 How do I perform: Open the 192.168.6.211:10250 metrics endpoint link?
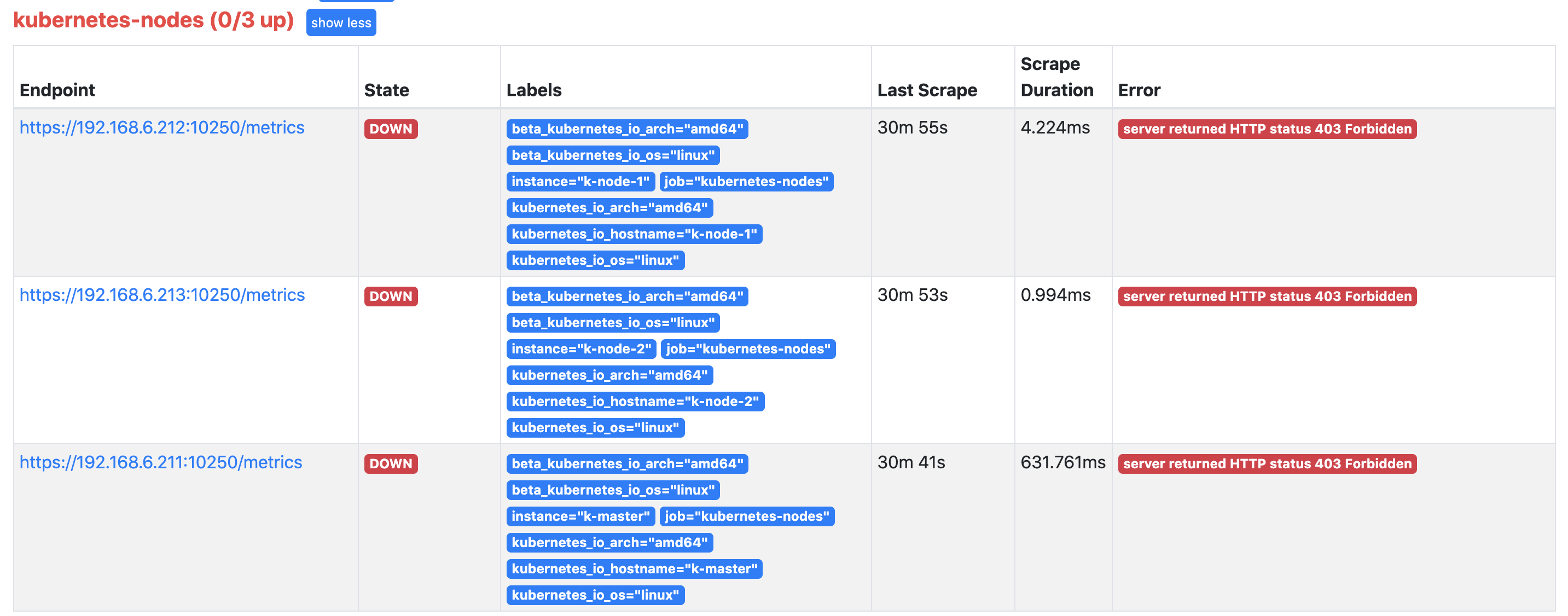coord(161,462)
